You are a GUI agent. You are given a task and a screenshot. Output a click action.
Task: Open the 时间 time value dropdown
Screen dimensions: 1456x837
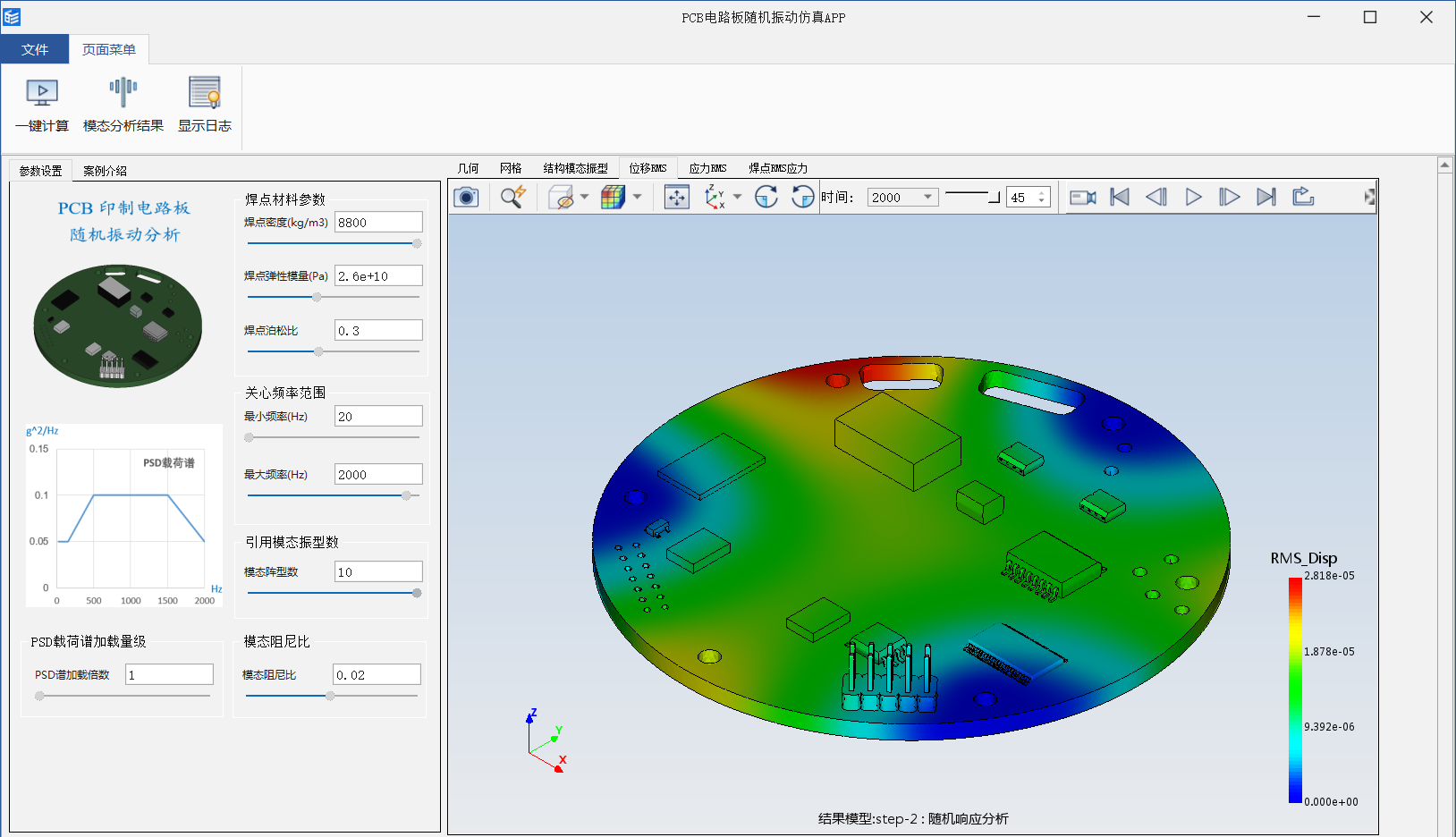click(x=928, y=198)
